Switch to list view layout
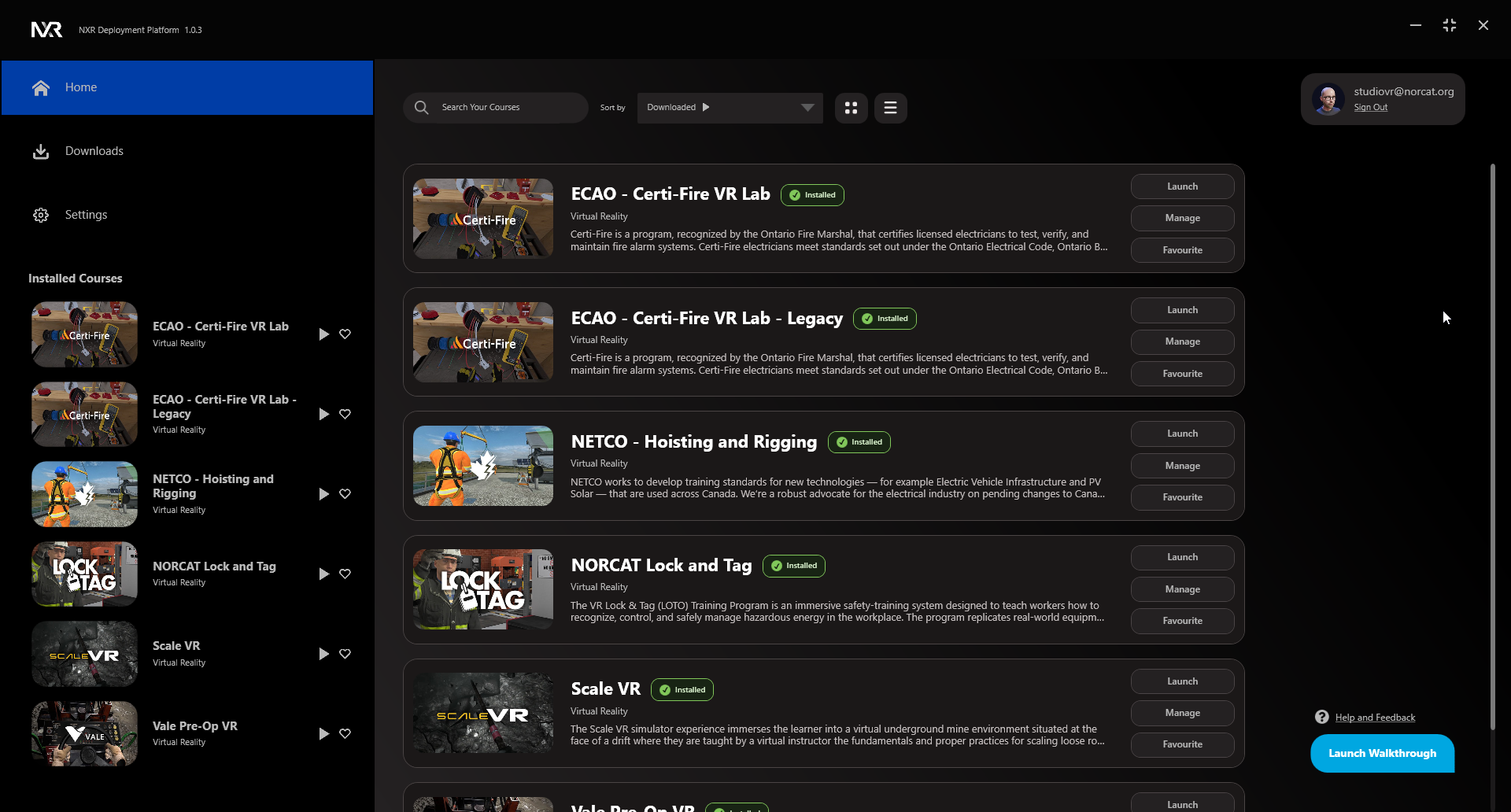This screenshot has width=1511, height=812. [890, 108]
